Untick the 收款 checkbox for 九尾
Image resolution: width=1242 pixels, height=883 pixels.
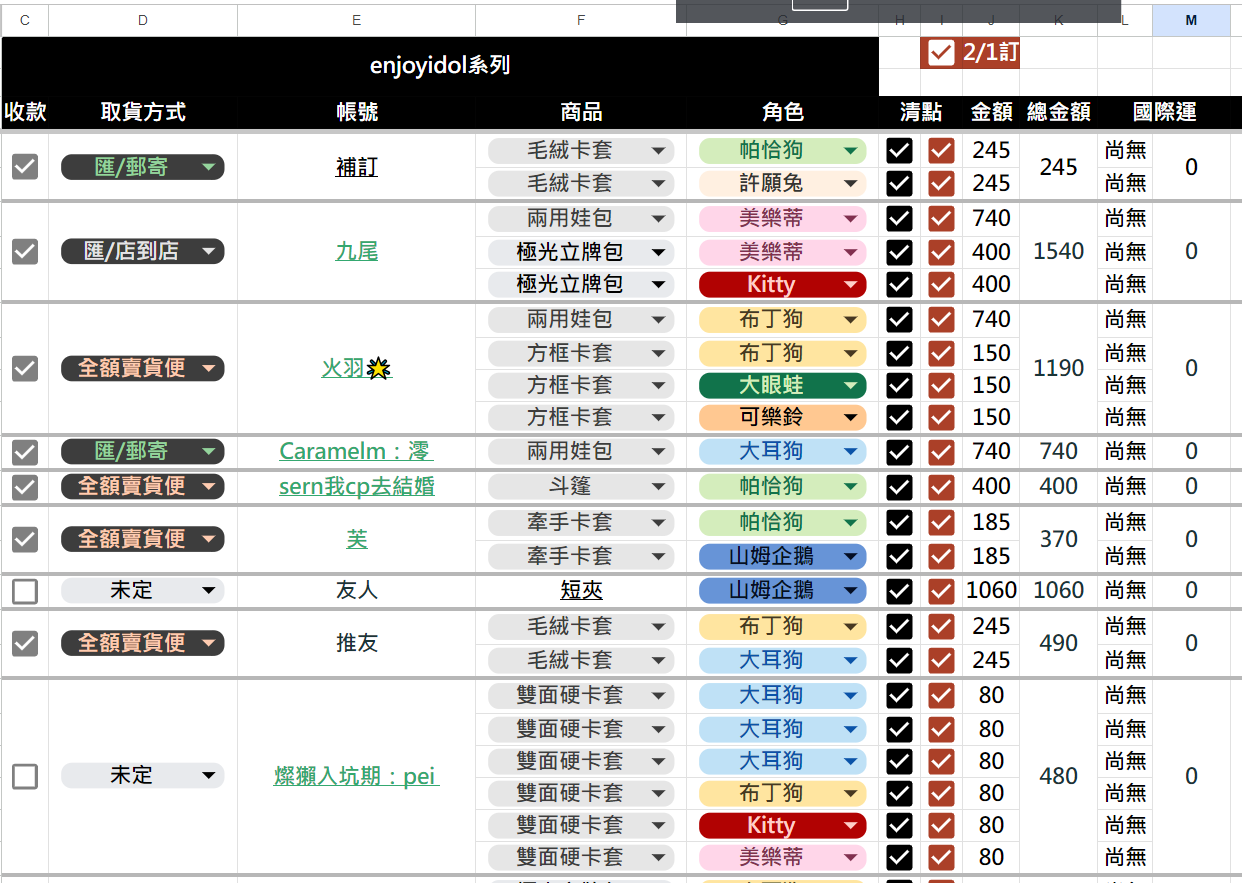coord(25,252)
